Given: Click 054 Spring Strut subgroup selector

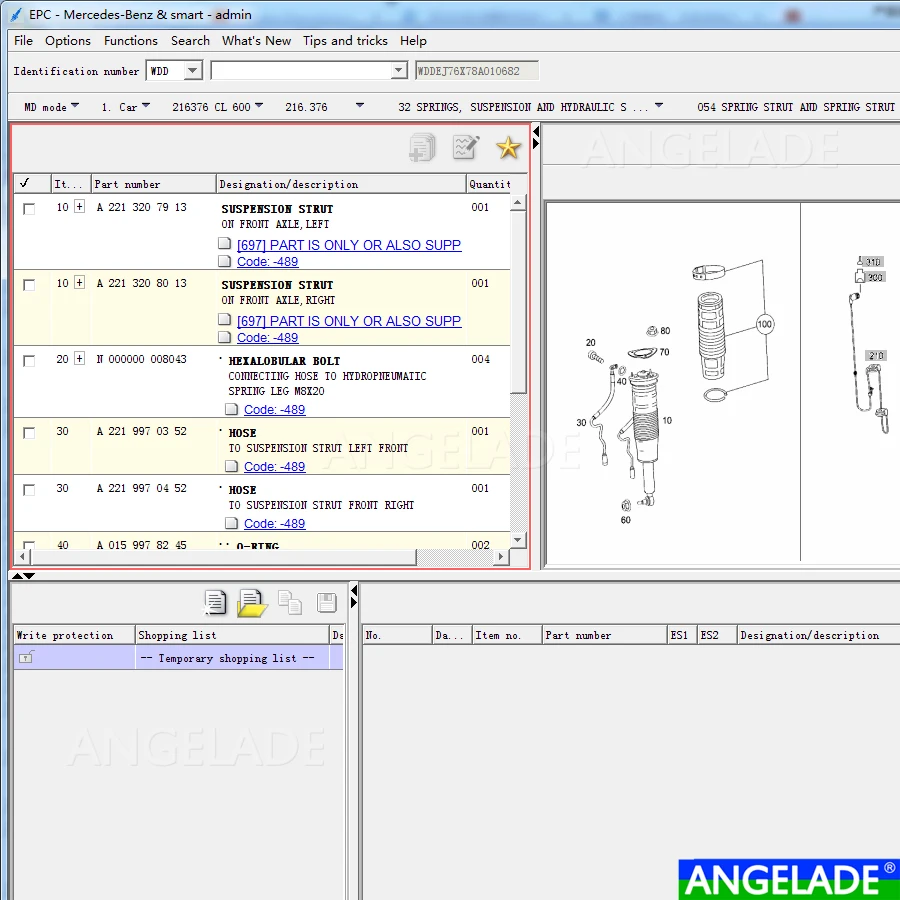Looking at the screenshot, I should (x=797, y=107).
